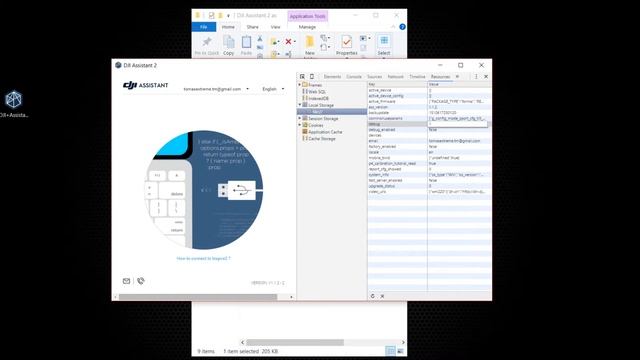Open the File menu in Explorer
The image size is (640, 360).
(204, 27)
